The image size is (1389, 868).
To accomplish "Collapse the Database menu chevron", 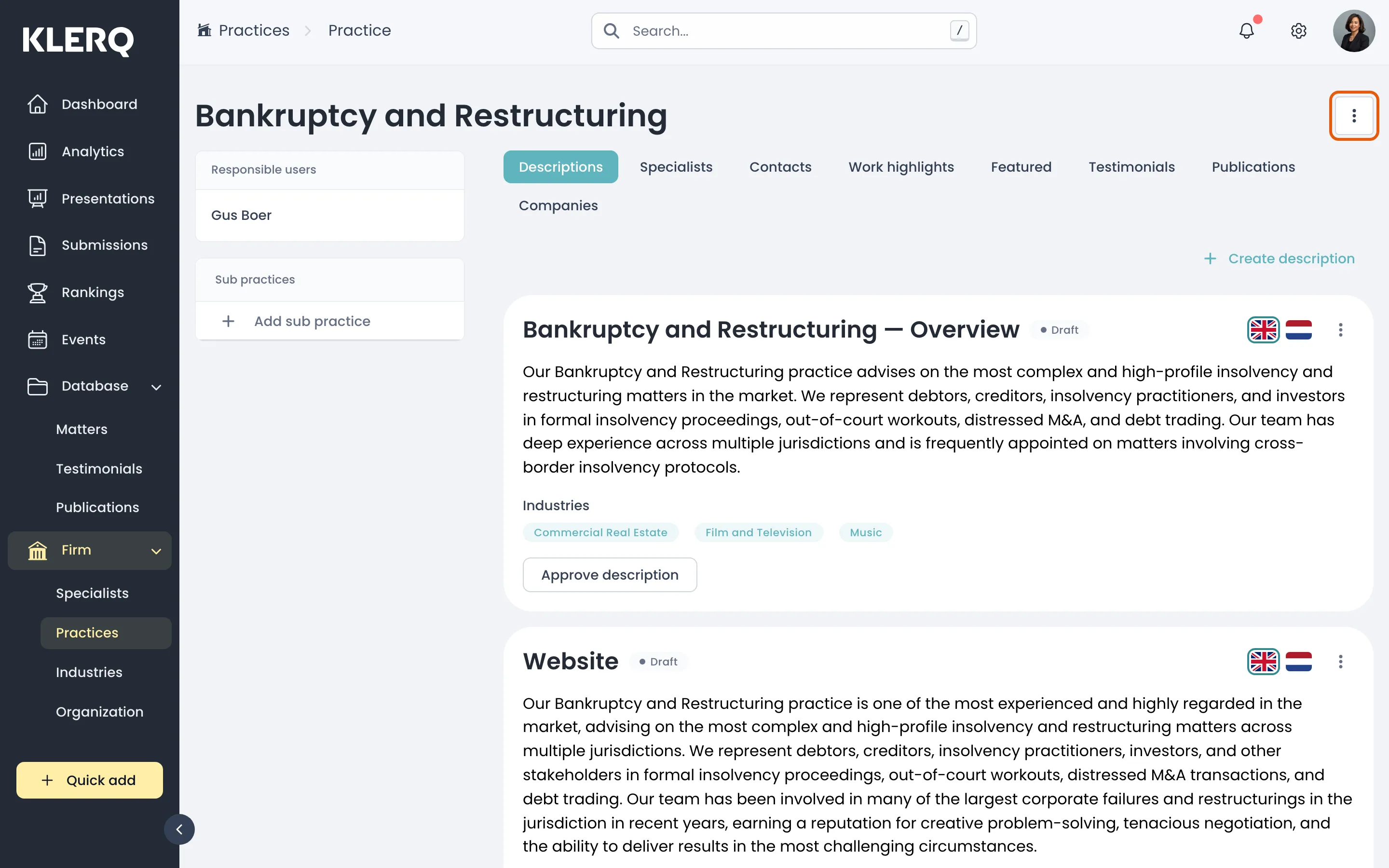I will point(156,387).
